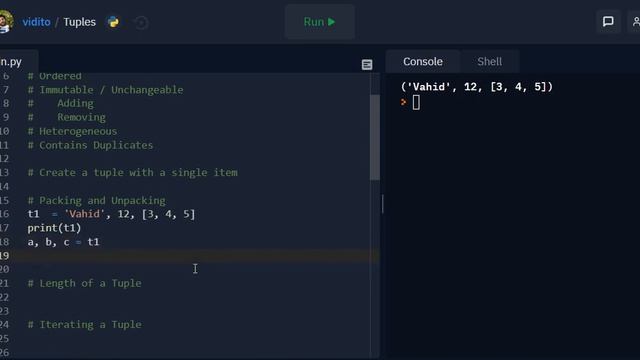Click the editor vertical scrollbar thumb

click(x=375, y=137)
